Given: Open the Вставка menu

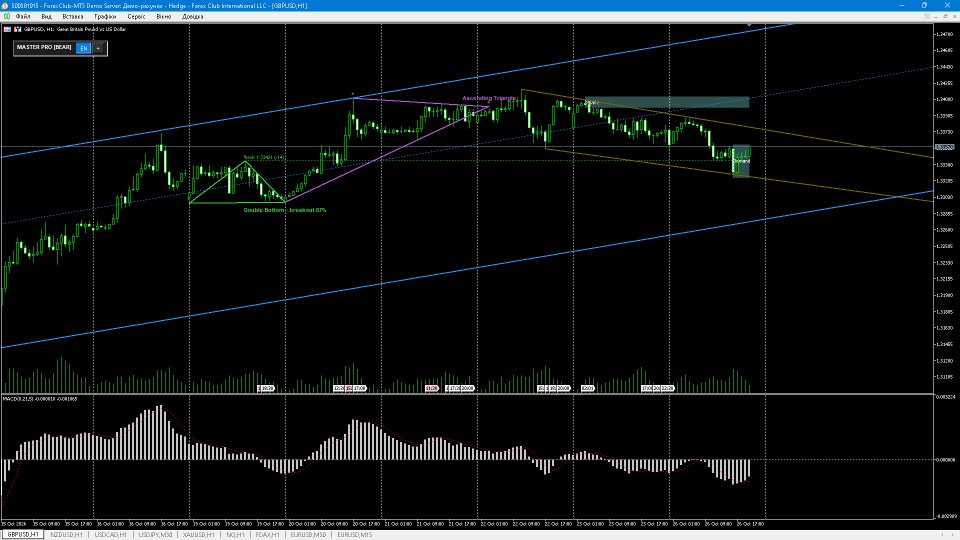Looking at the screenshot, I should pos(73,17).
